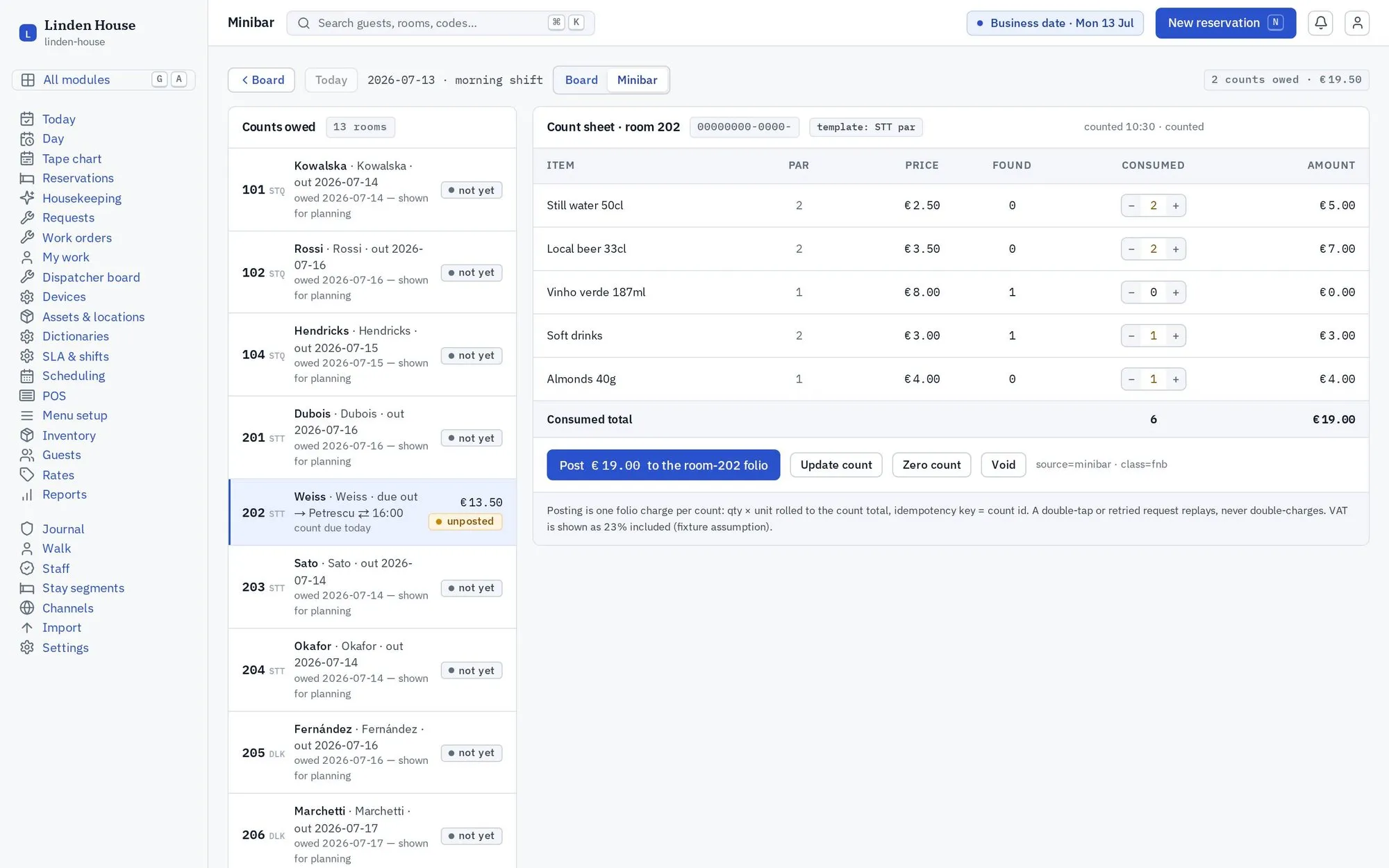Click Tape chart calendar icon
The image size is (1389, 868).
pos(27,158)
